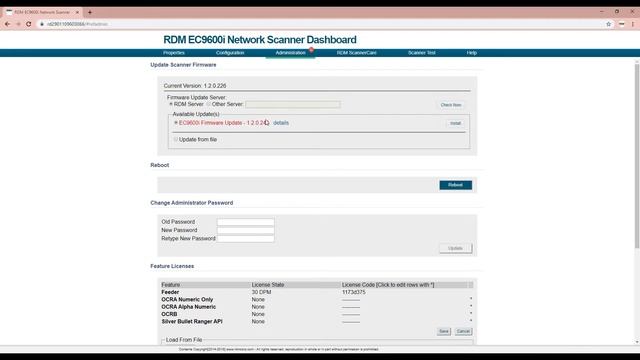Viewport: 640px width, 360px height.
Task: Select the Other Server radio button
Action: (209, 104)
